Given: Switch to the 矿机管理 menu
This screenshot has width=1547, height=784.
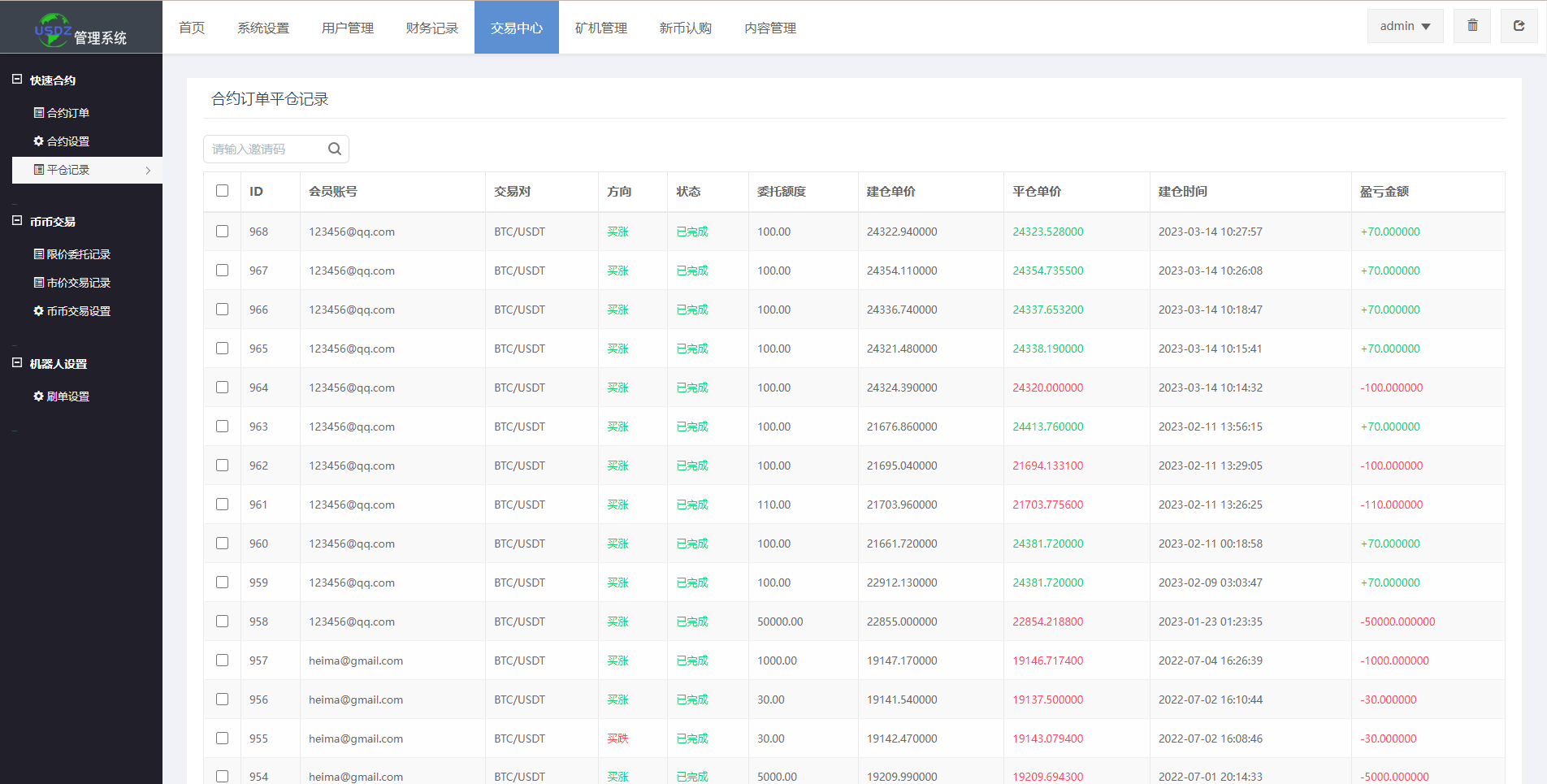Looking at the screenshot, I should [600, 28].
